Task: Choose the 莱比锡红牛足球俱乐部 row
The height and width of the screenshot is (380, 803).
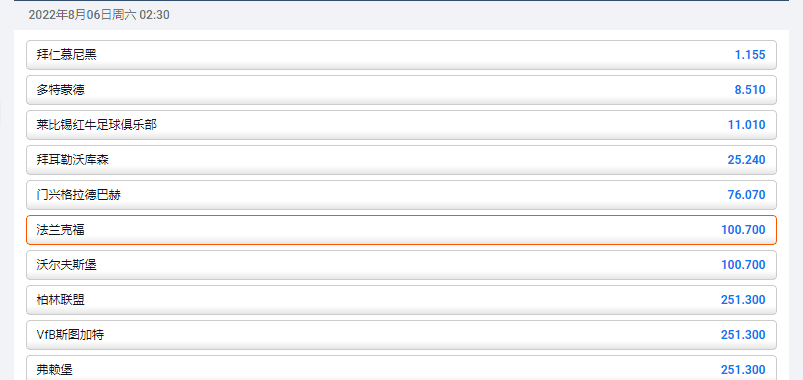Action: coord(402,125)
